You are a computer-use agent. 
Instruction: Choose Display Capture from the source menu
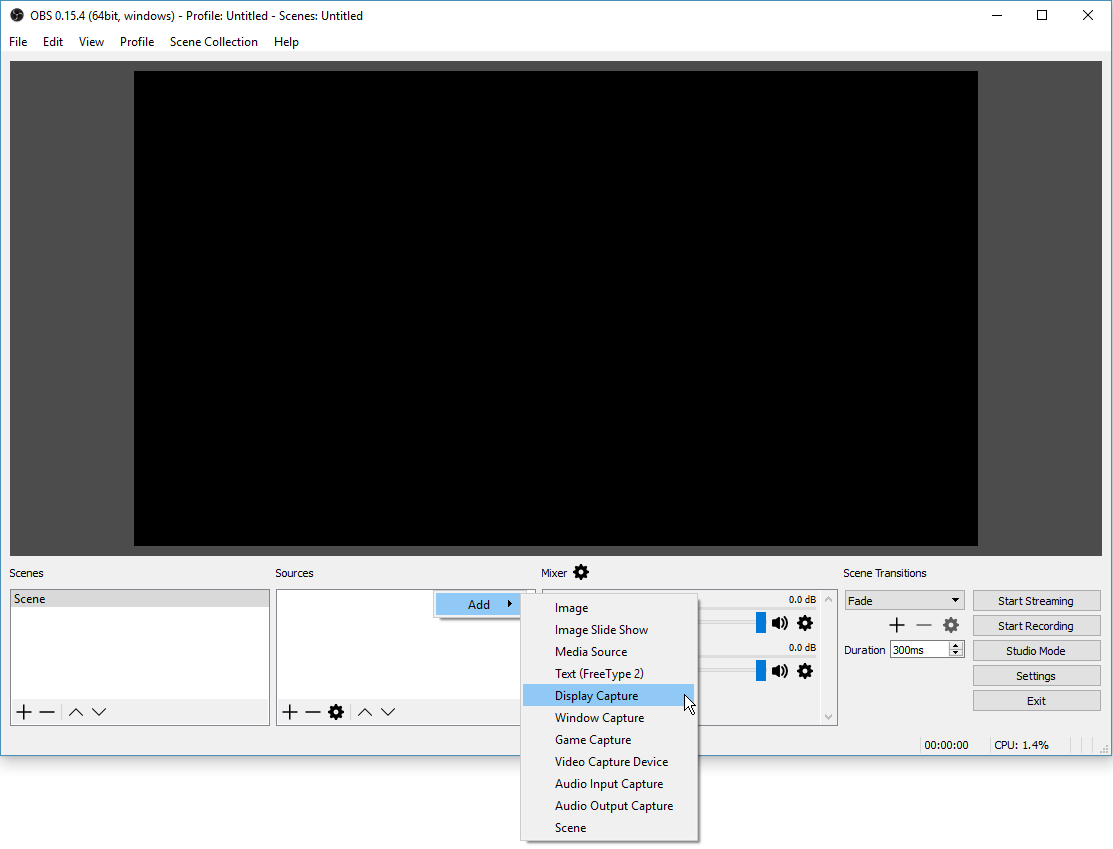point(597,696)
